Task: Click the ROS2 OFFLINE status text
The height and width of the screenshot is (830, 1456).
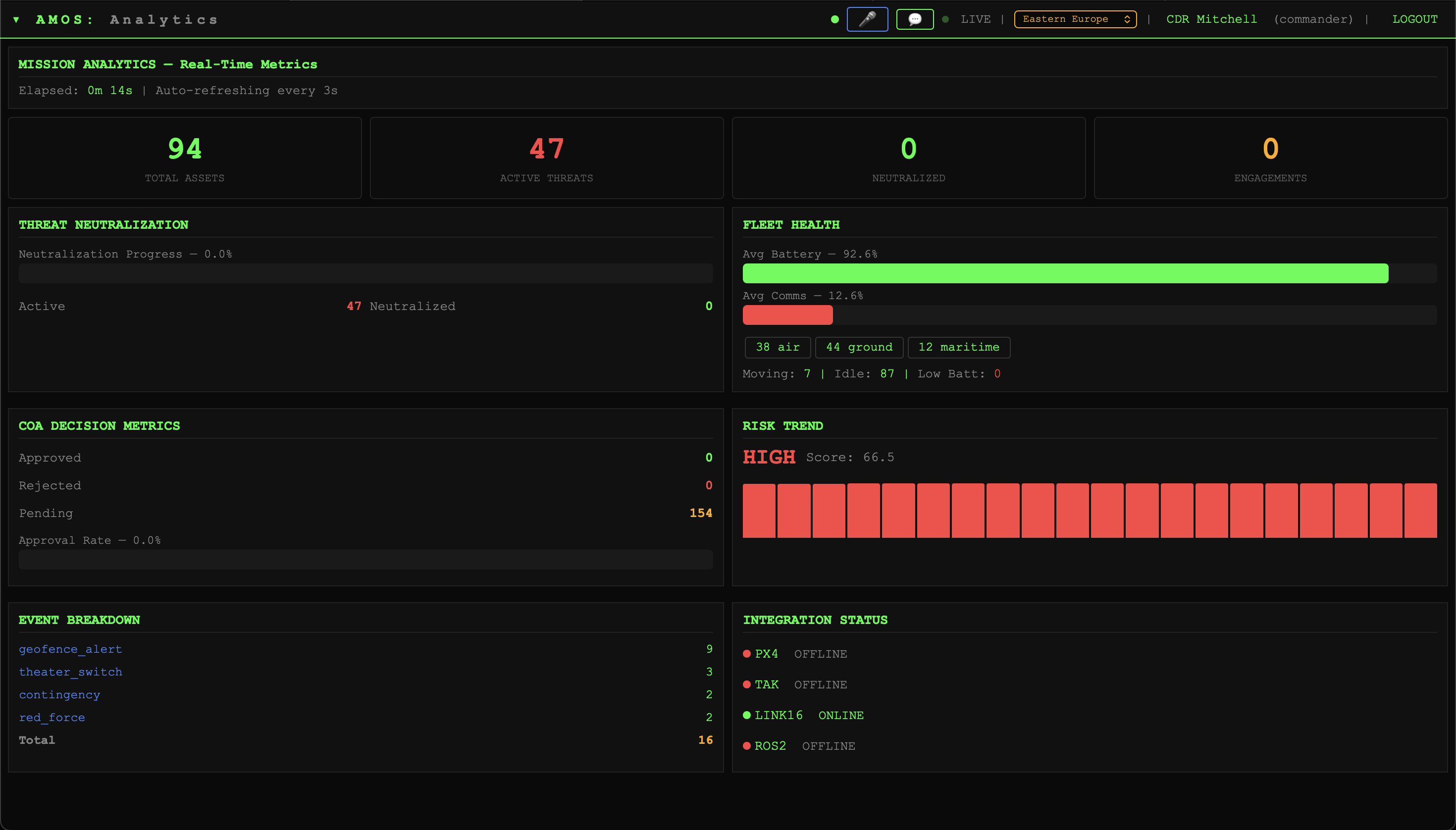Action: (829, 746)
